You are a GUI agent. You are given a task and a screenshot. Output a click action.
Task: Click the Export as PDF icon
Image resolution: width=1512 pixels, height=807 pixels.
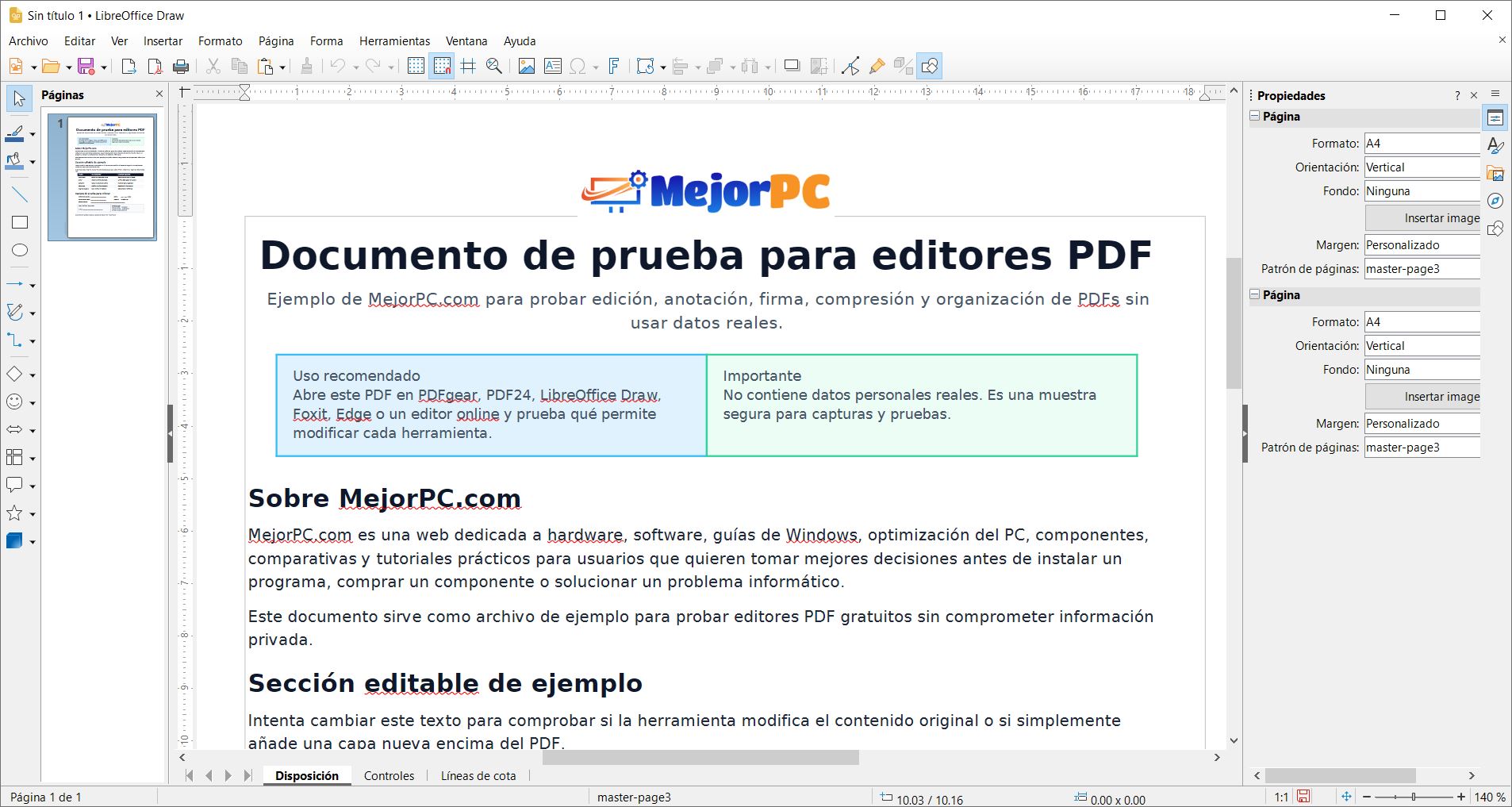[x=155, y=67]
